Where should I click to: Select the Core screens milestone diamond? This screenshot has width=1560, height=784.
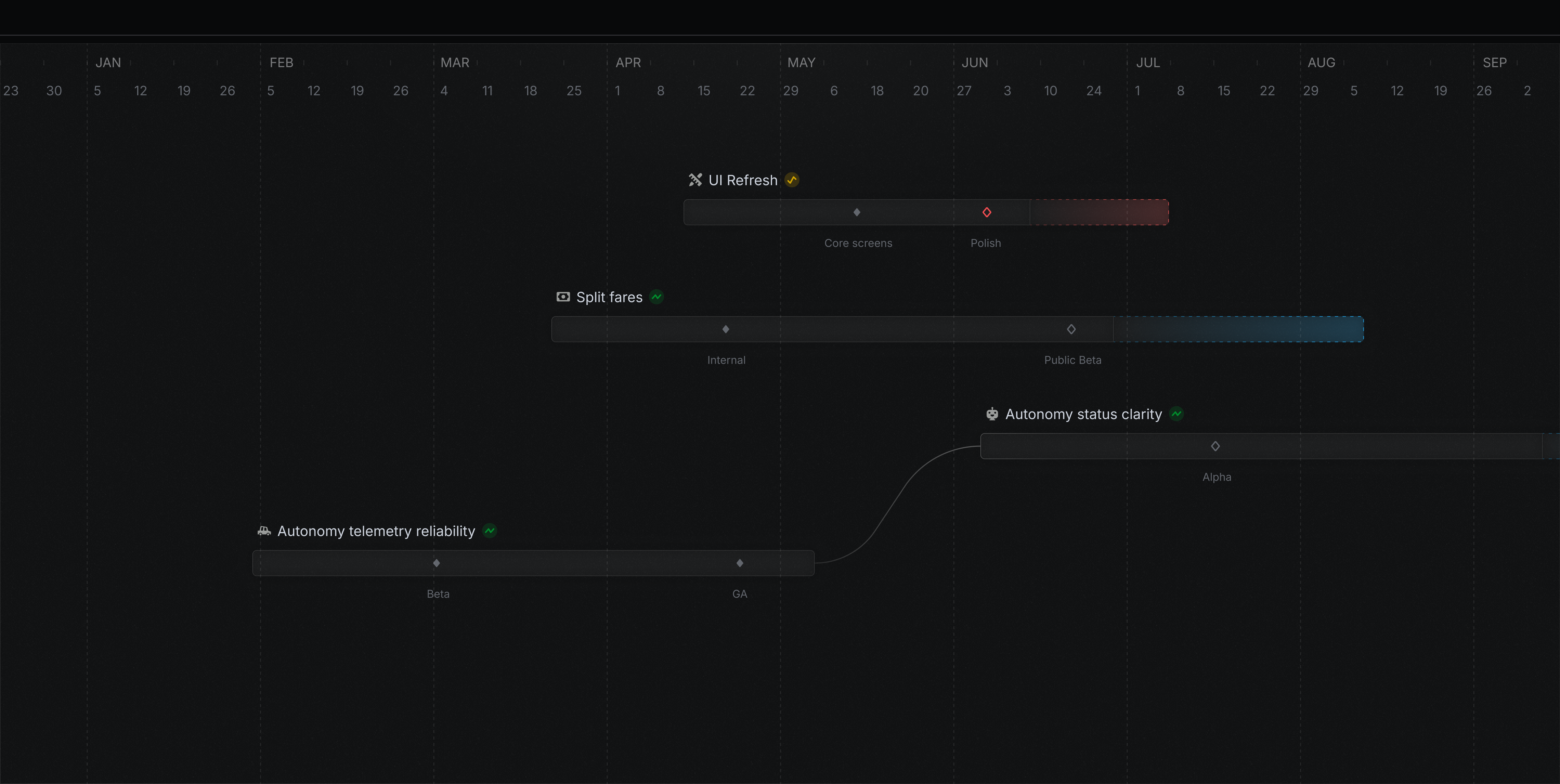[x=857, y=213]
